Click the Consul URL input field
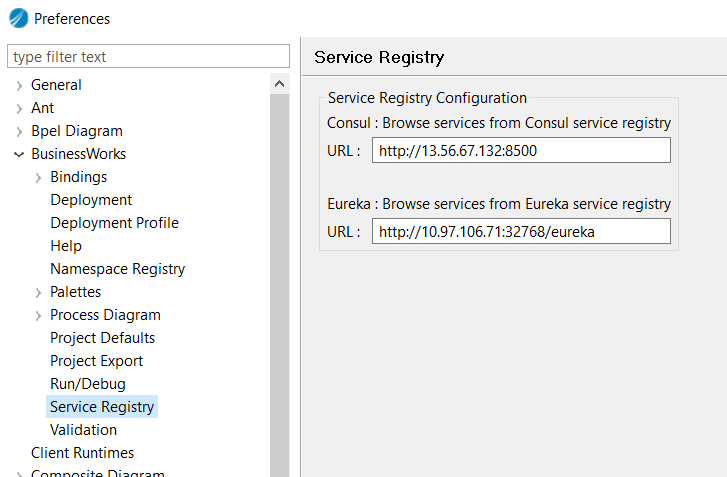727x477 pixels. point(520,151)
